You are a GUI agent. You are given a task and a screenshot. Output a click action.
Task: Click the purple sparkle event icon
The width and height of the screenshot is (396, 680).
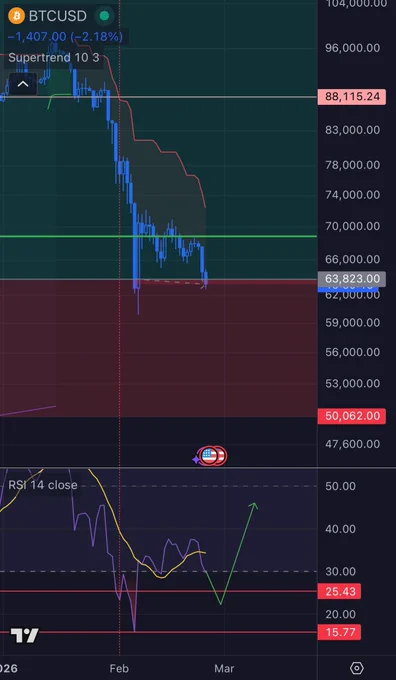pyautogui.click(x=196, y=459)
